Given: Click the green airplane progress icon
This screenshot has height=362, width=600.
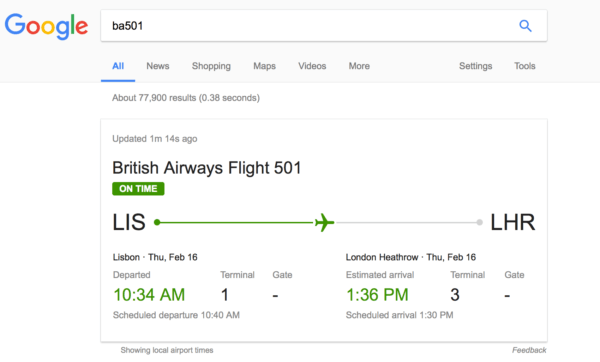Looking at the screenshot, I should [x=324, y=222].
